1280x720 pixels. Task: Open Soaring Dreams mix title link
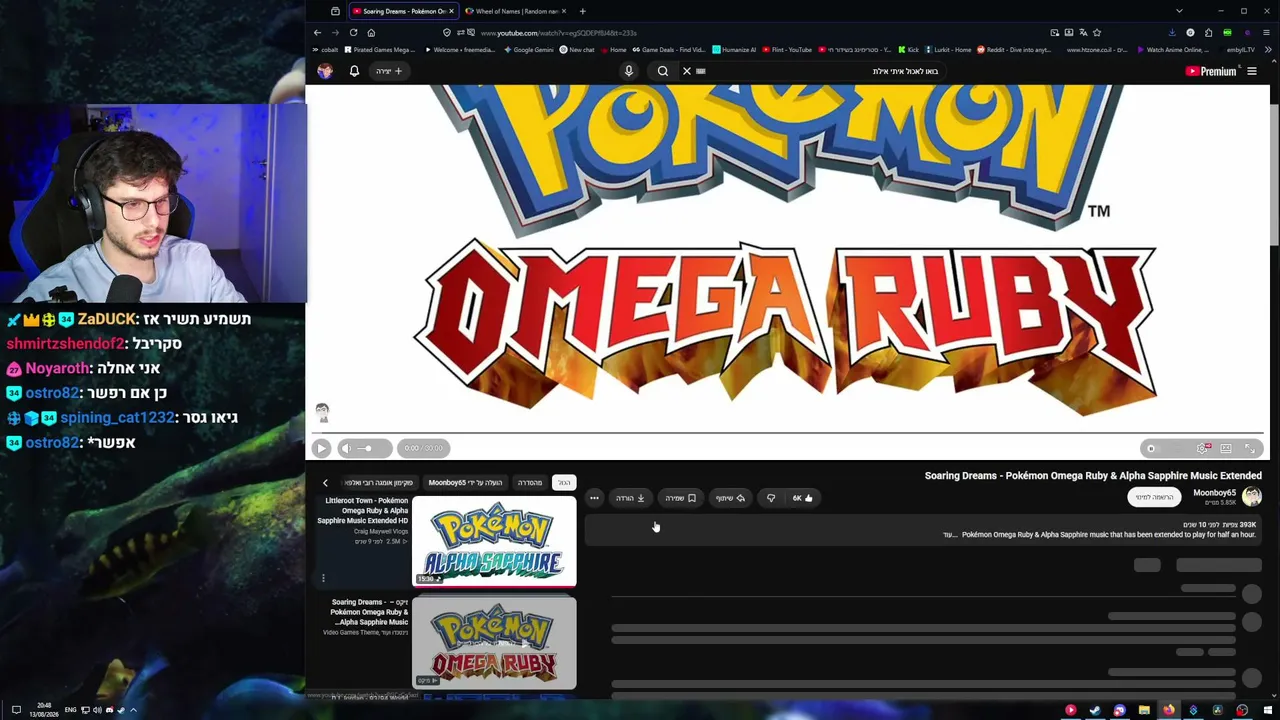[369, 612]
